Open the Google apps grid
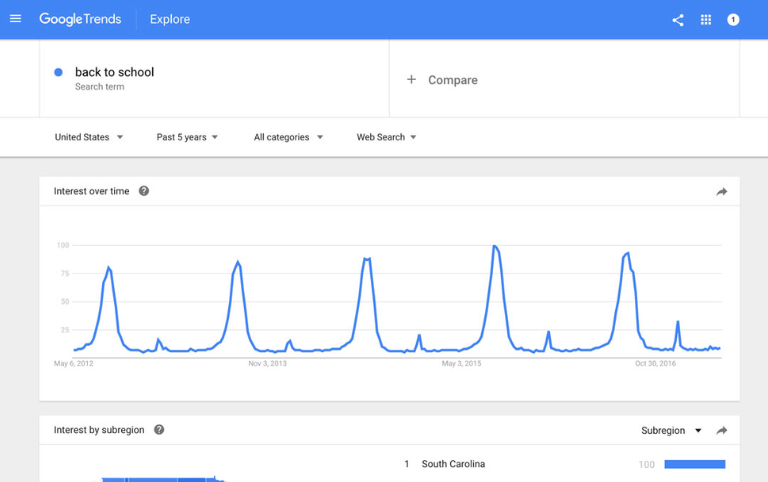 pyautogui.click(x=706, y=20)
